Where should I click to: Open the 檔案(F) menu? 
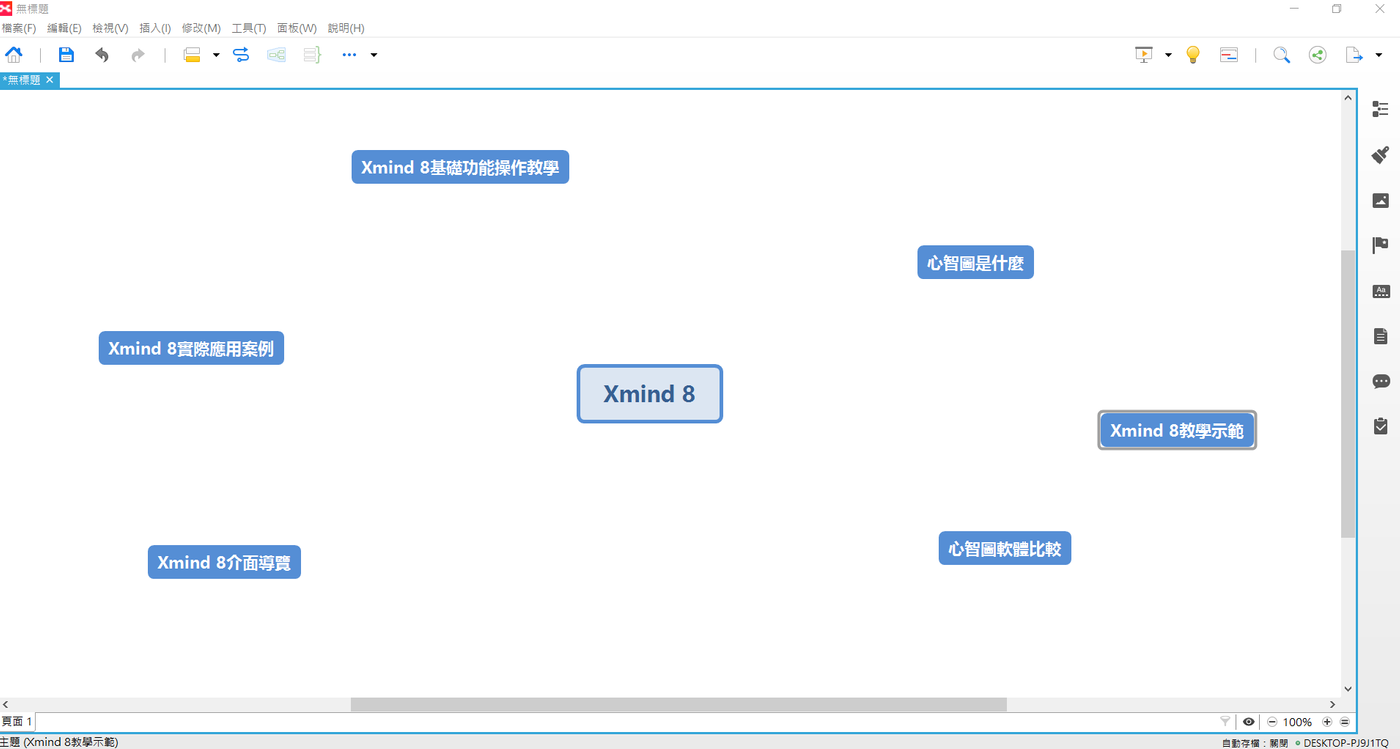point(18,28)
